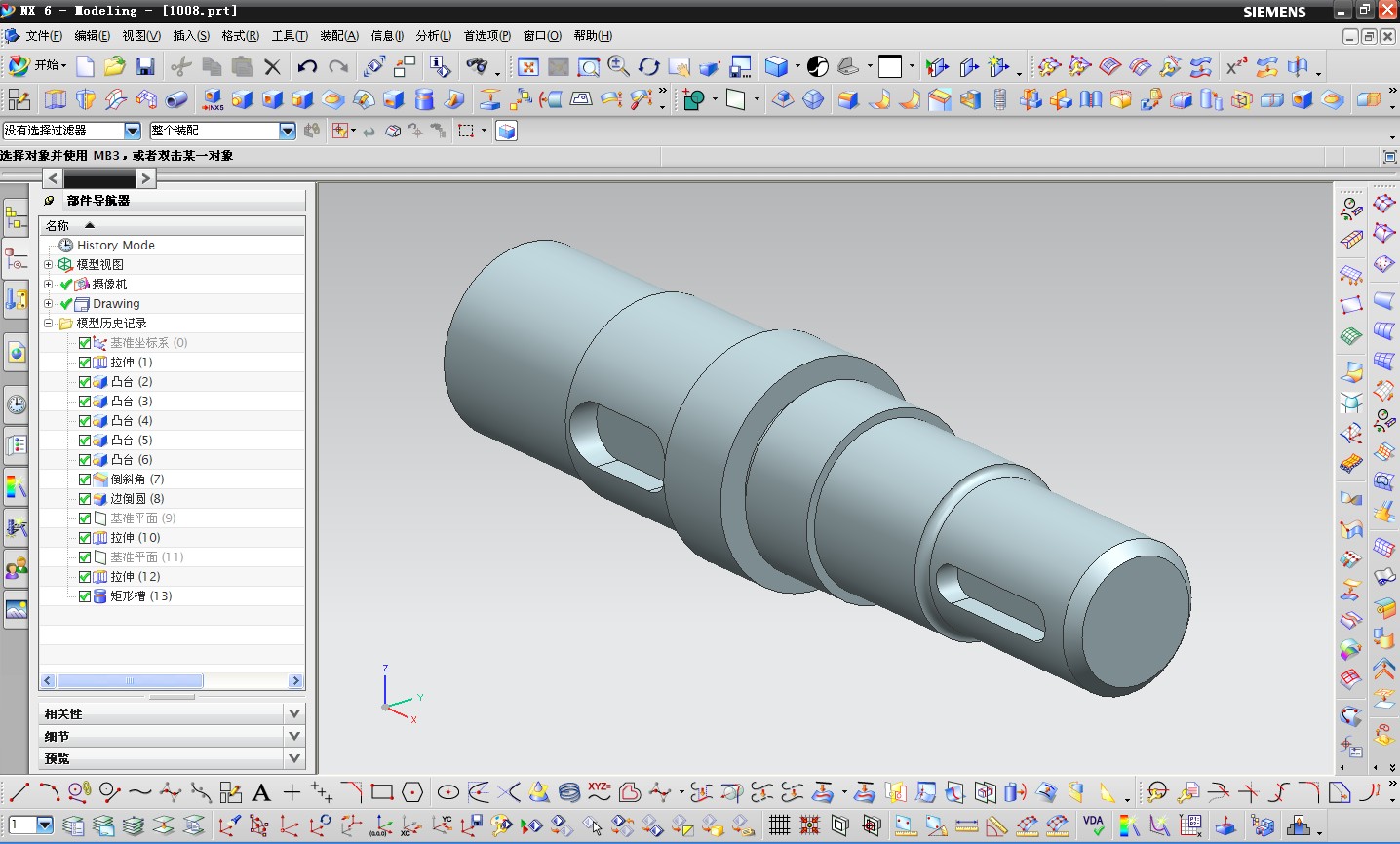Viewport: 1400px width, 844px height.
Task: Activate the Rotate view tool
Action: (649, 66)
